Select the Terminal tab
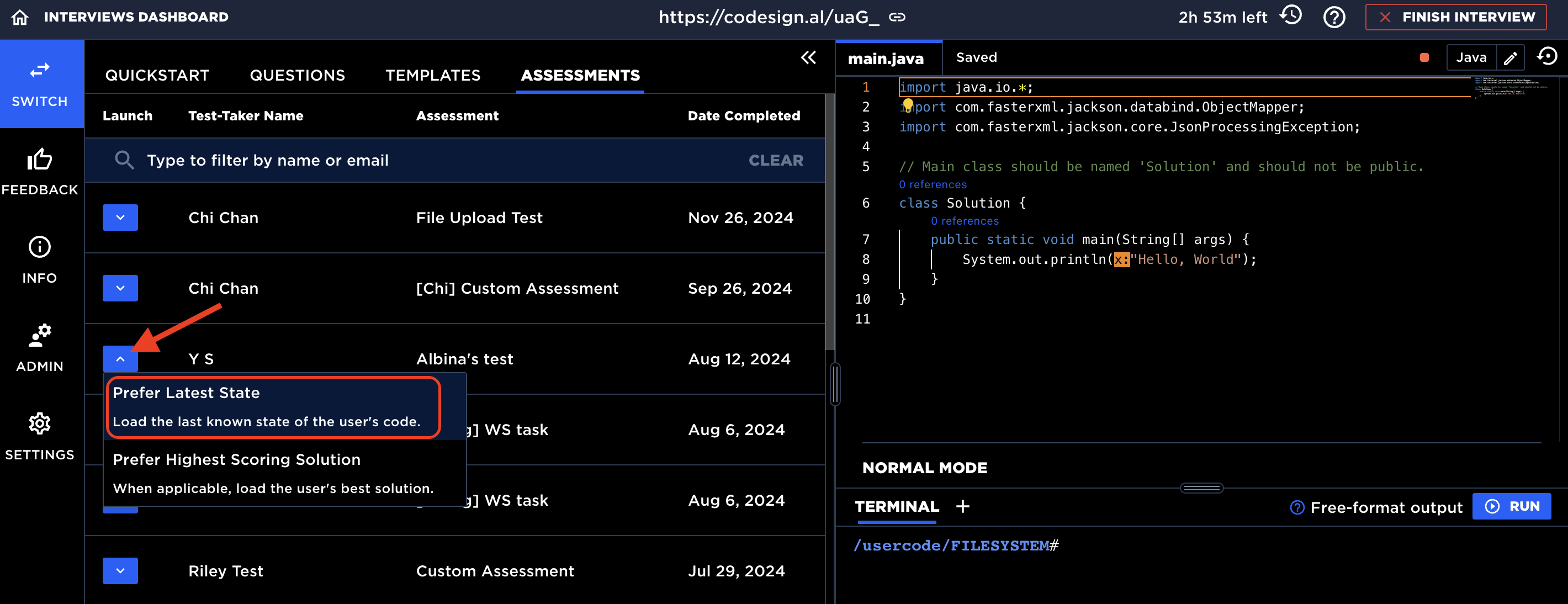1568x604 pixels. click(x=897, y=507)
